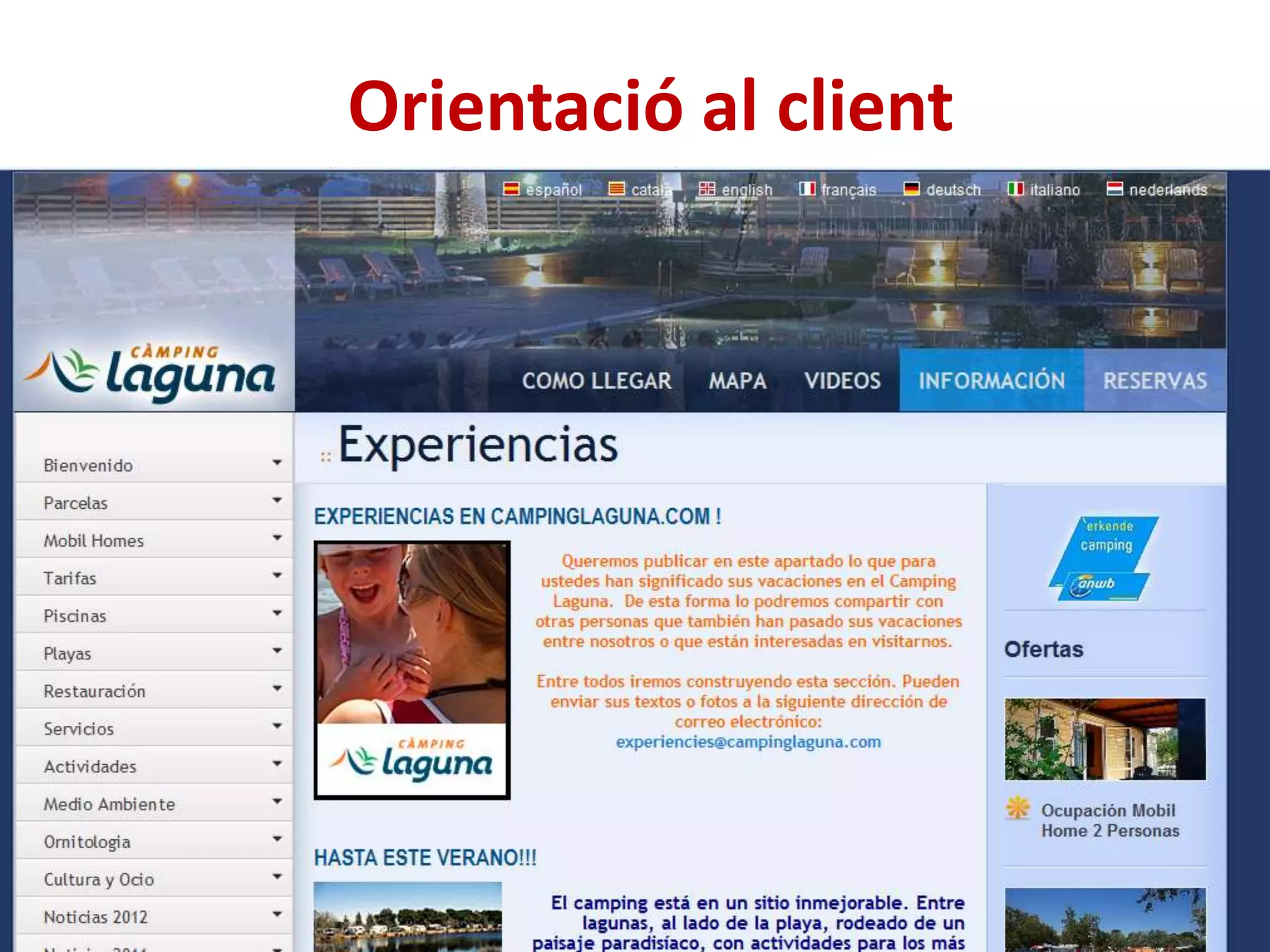Click the German flag icon
The height and width of the screenshot is (952, 1270).
tap(912, 188)
